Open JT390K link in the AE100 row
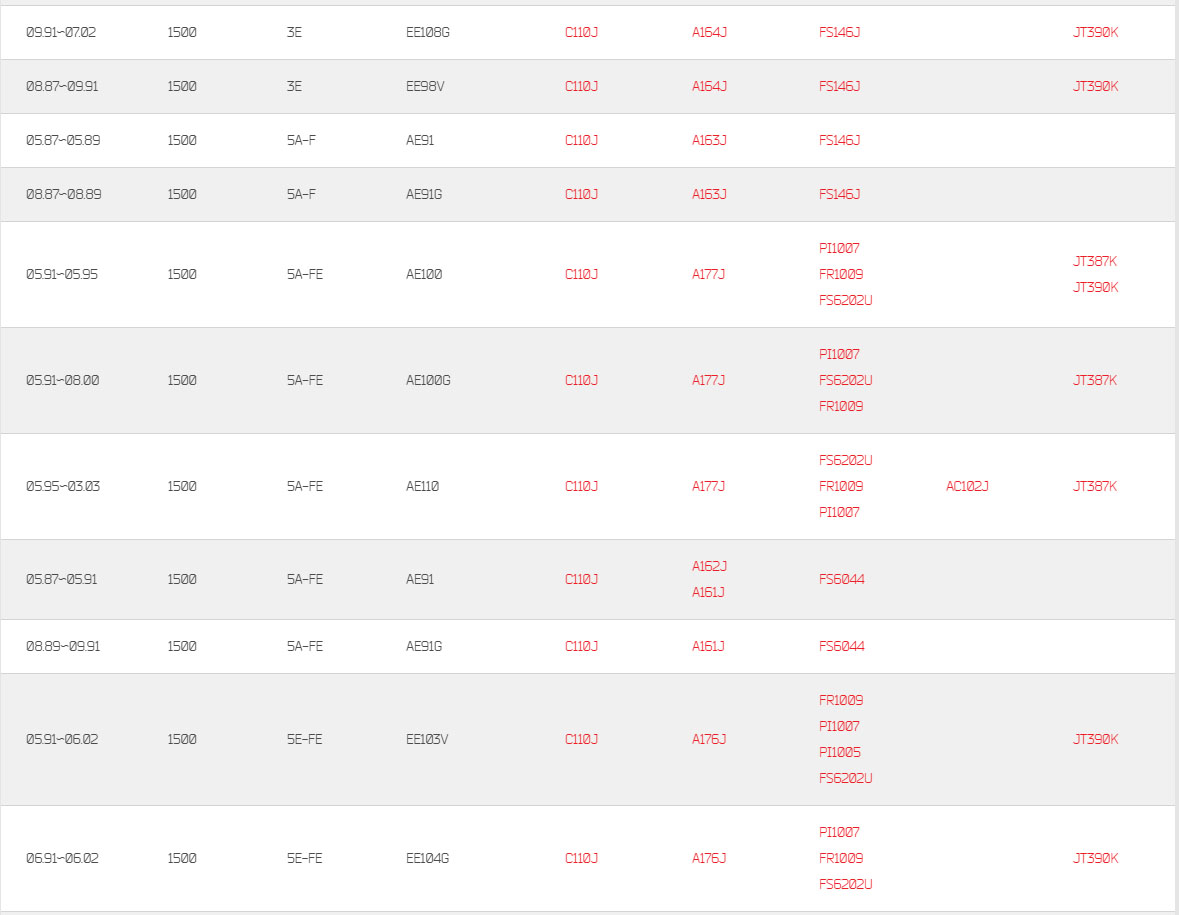 [1095, 287]
